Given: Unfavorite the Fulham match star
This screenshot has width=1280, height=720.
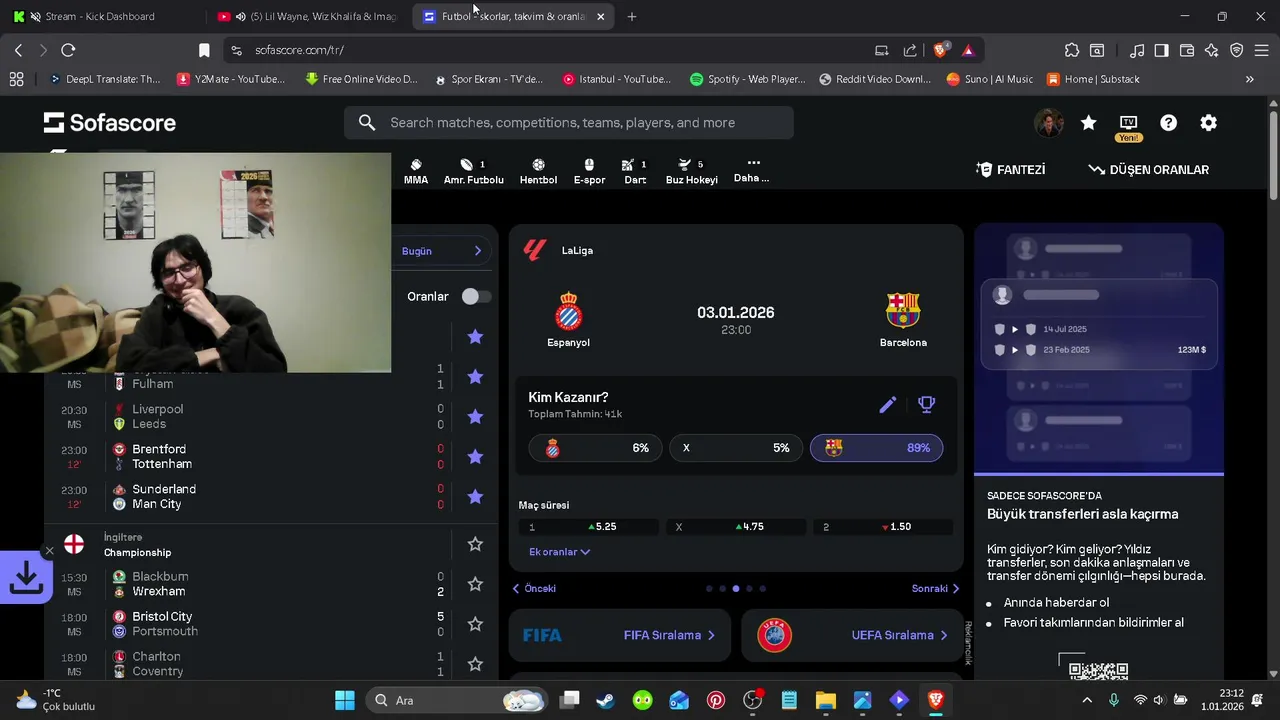Looking at the screenshot, I should tap(475, 377).
